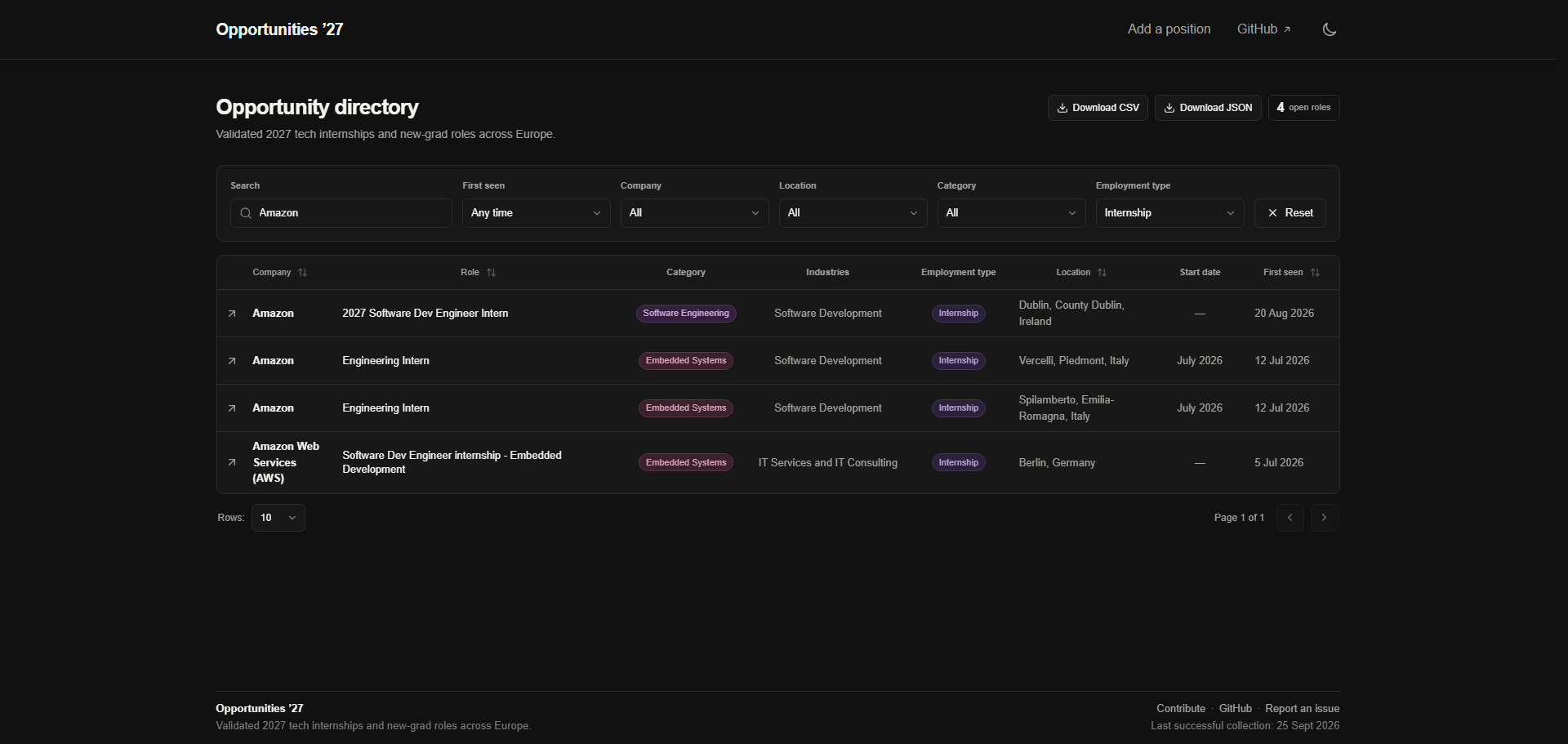Click Amazon Web Services (AWS) company name
Screen dimensions: 1568x744
(x=286, y=462)
